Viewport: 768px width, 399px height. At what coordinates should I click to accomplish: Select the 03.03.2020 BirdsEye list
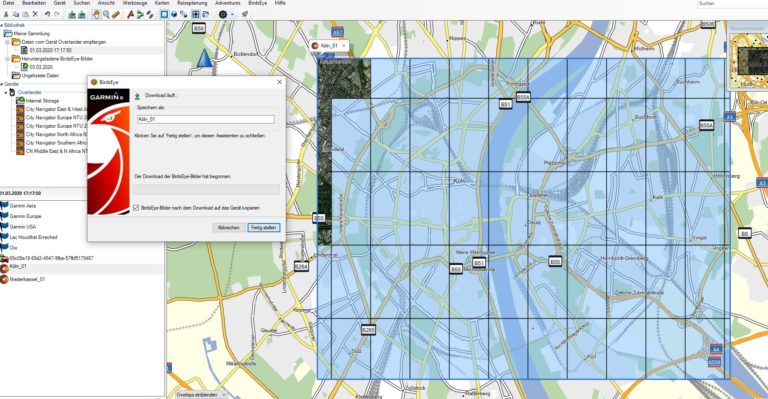click(41, 67)
